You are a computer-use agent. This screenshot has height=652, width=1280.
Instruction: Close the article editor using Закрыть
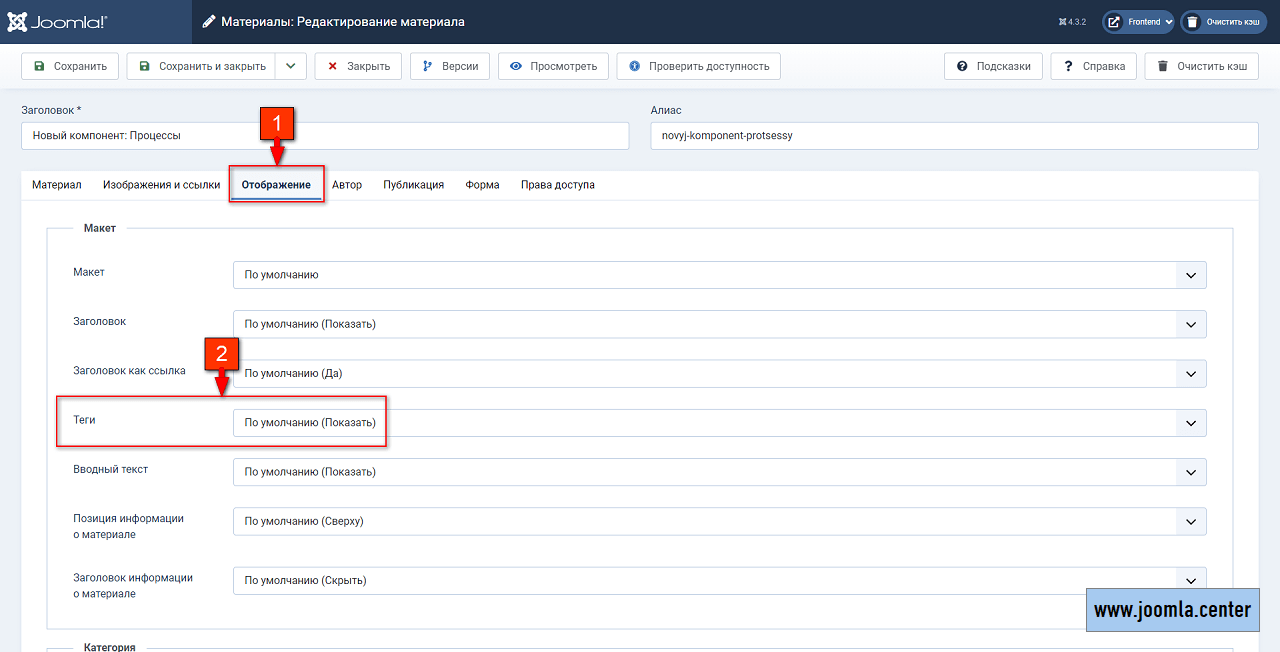[x=358, y=66]
